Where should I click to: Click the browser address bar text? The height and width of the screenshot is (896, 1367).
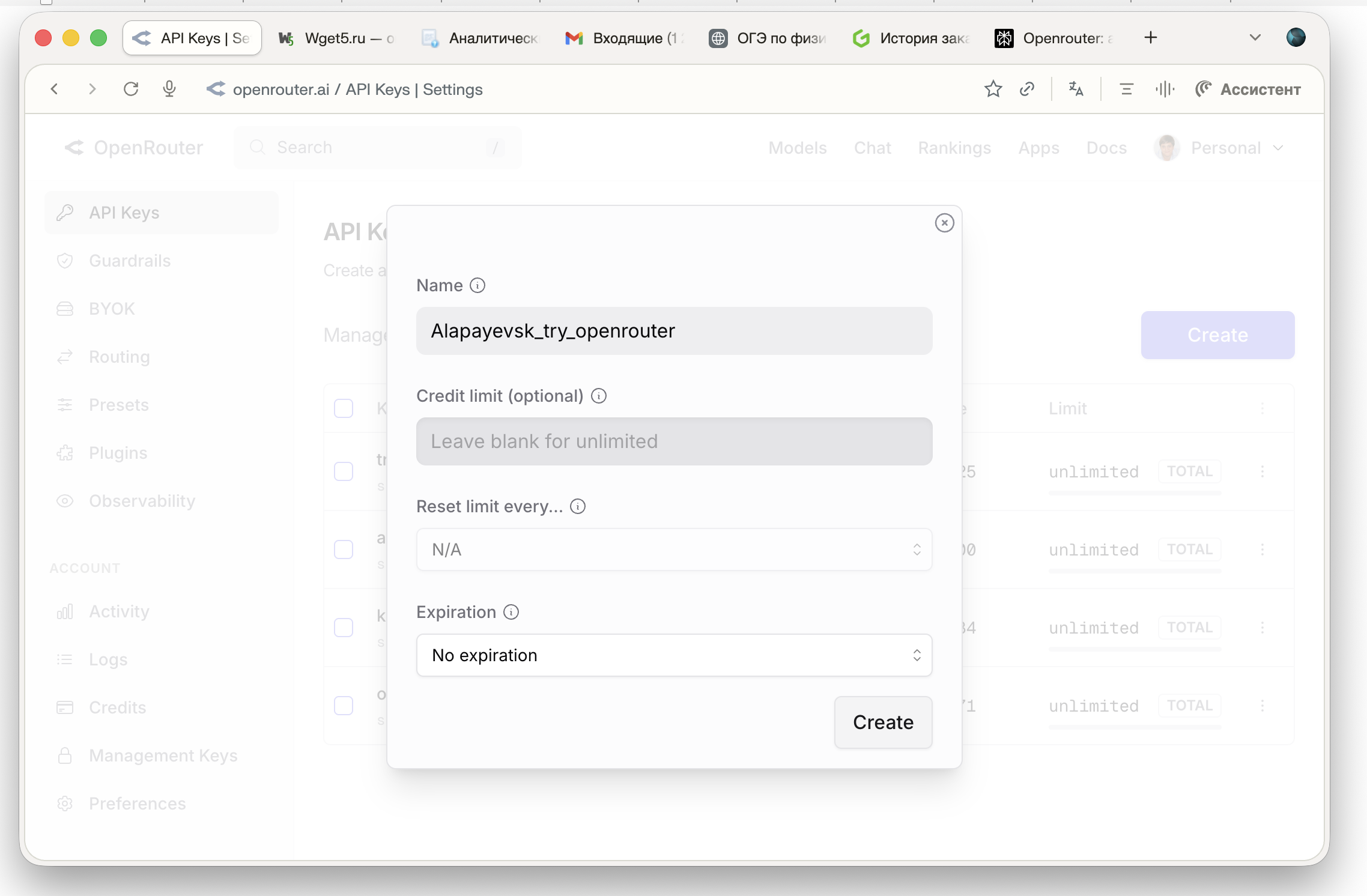[358, 89]
